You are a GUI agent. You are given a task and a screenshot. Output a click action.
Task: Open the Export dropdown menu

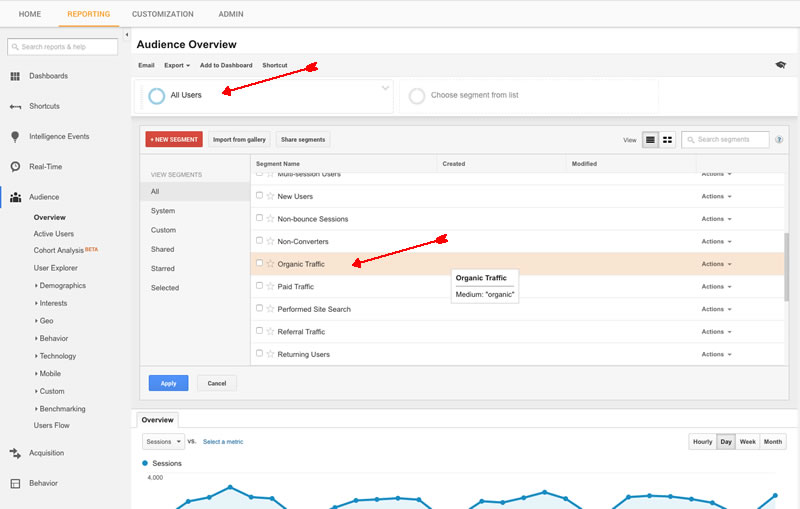pos(176,65)
